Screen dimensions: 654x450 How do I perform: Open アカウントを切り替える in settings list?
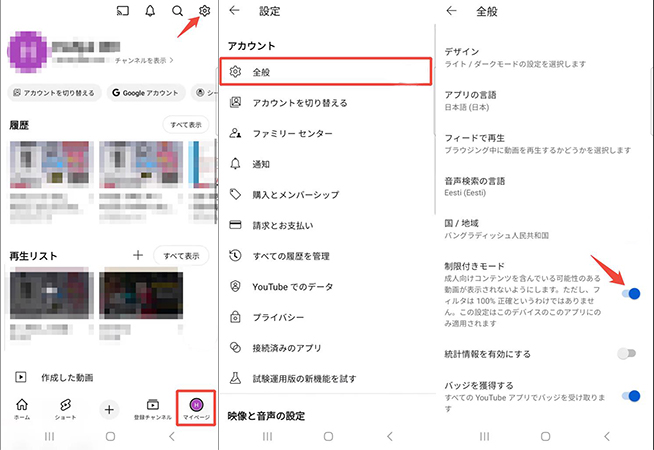point(327,103)
